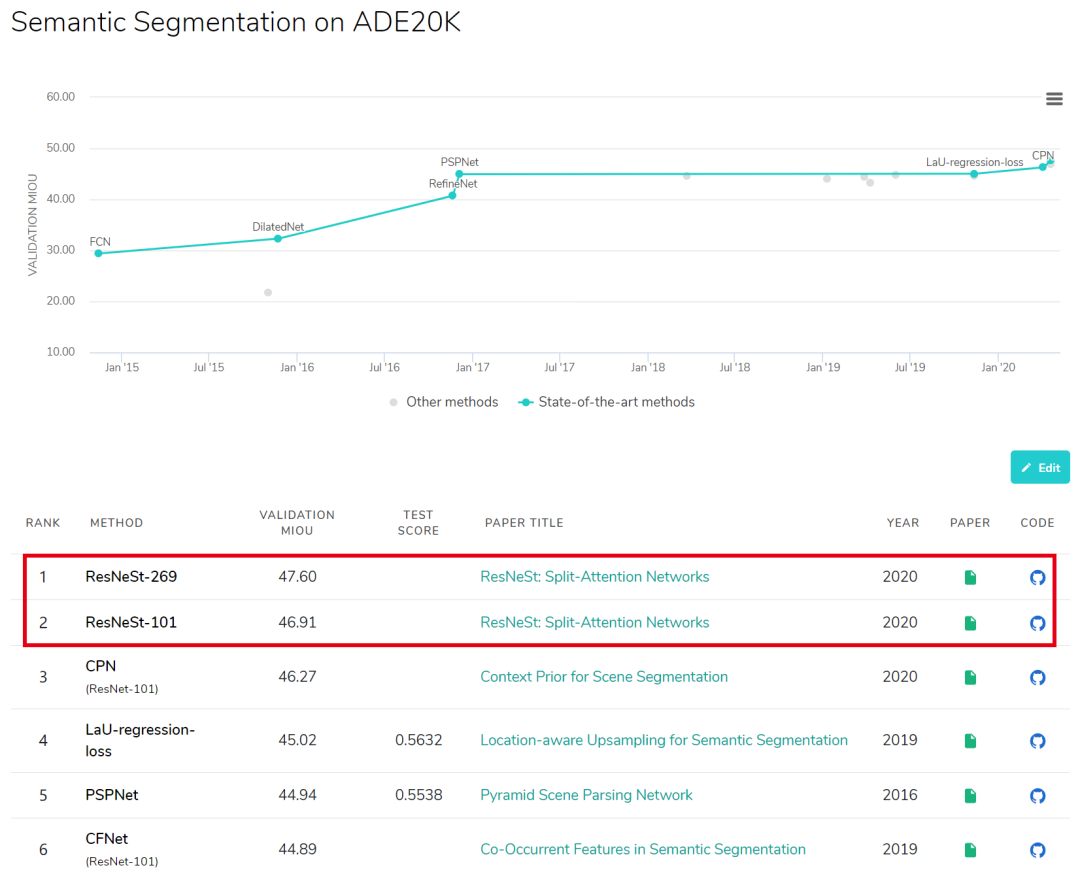Open the GitHub code repo for PSPNet

pos(1037,795)
